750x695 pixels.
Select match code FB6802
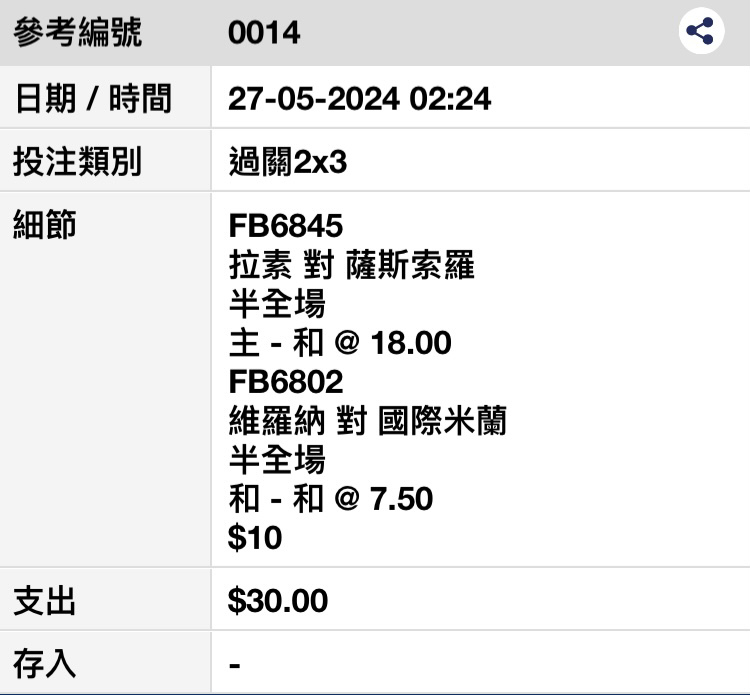(286, 382)
